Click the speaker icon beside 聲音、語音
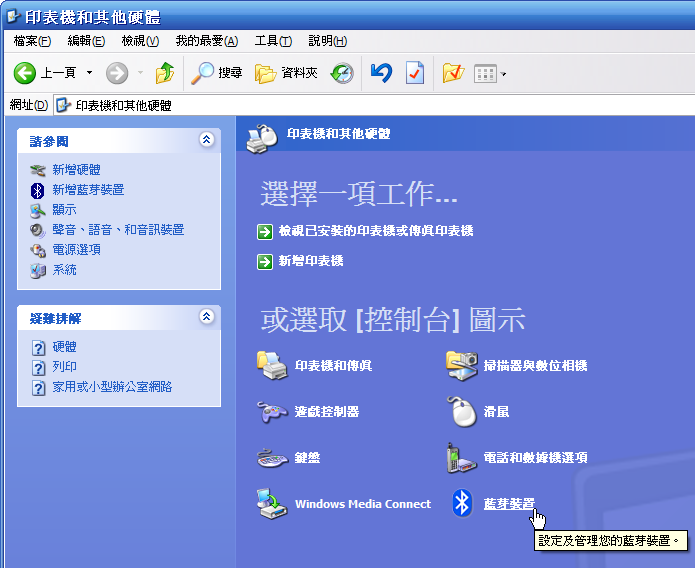The height and width of the screenshot is (568, 695). [x=37, y=230]
